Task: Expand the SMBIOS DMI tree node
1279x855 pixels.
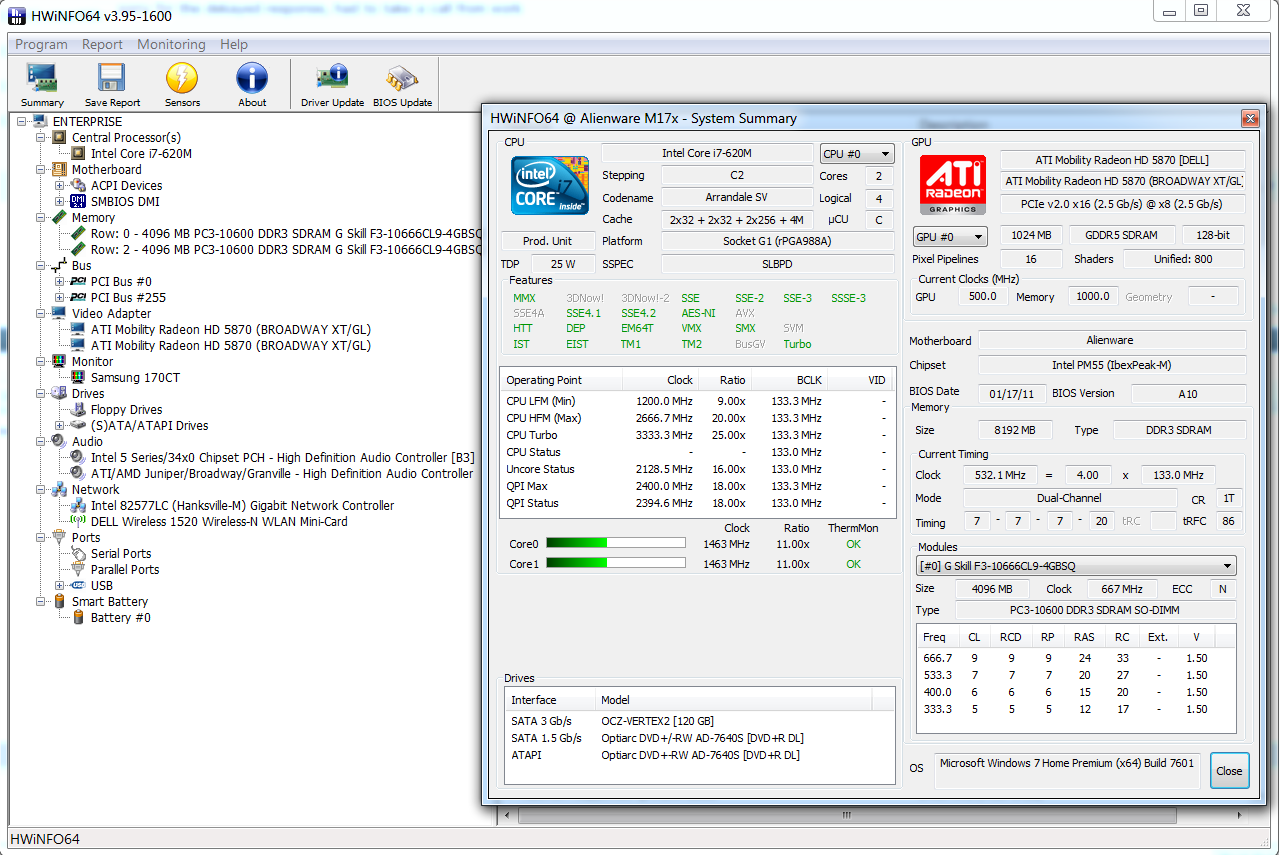Action: click(x=60, y=201)
